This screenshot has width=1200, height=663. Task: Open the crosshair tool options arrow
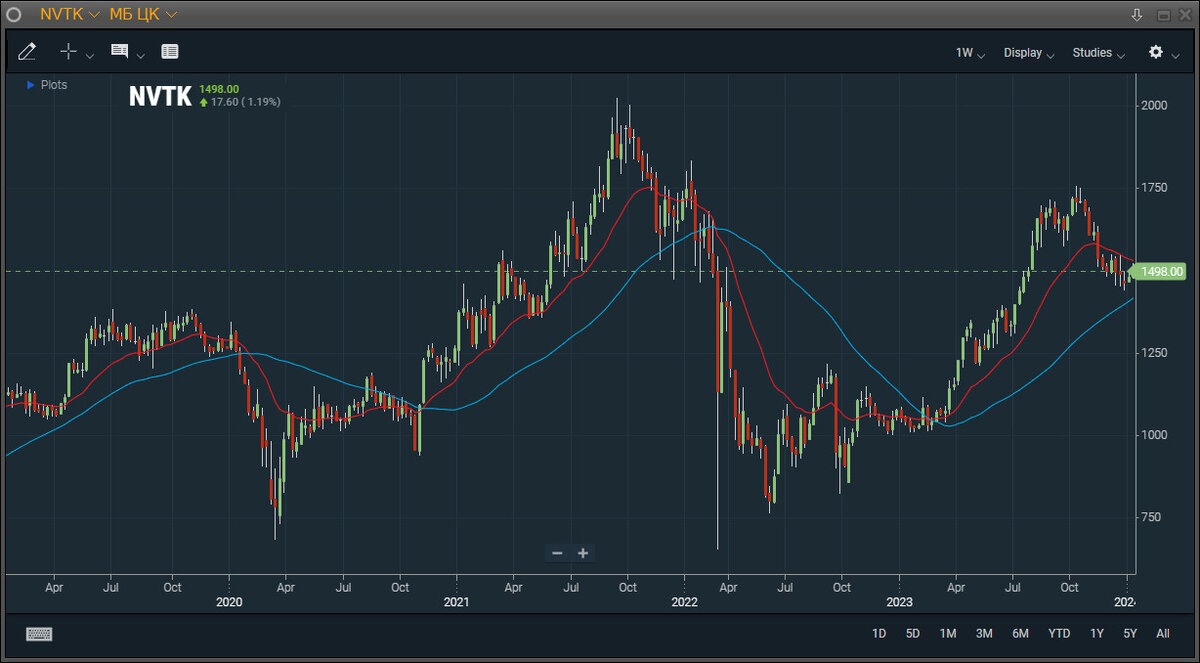pyautogui.click(x=90, y=55)
